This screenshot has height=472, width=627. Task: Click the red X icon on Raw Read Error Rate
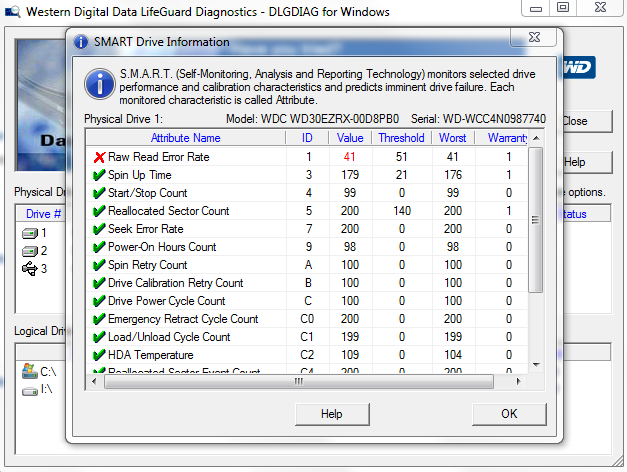click(x=99, y=157)
